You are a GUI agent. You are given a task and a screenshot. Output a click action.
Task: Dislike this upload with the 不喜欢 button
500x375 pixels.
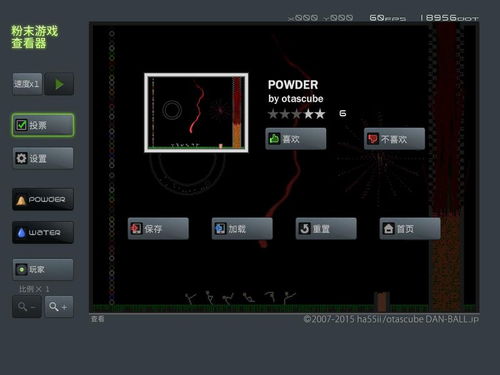[x=394, y=139]
